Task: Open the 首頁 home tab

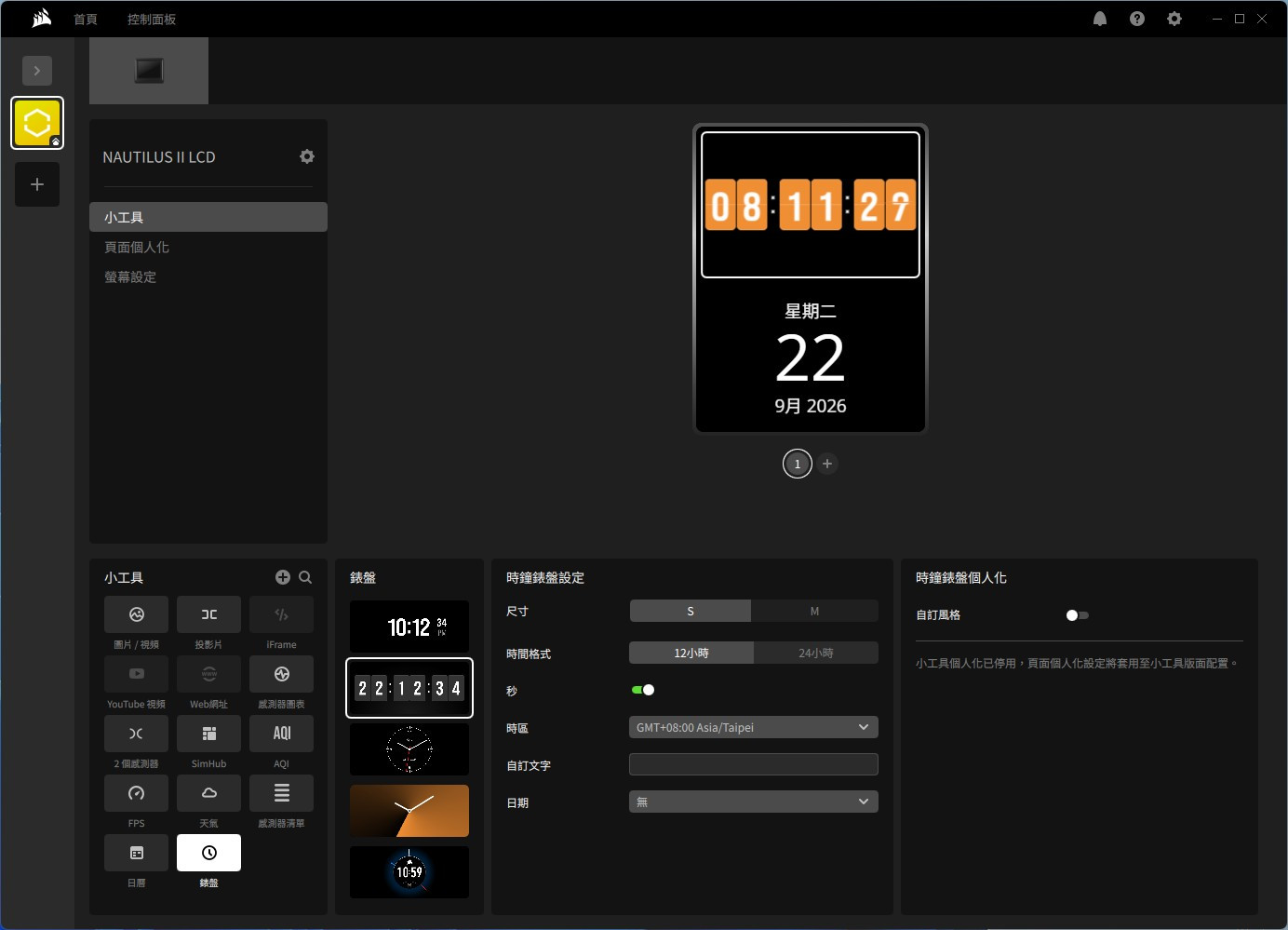Action: point(86,19)
